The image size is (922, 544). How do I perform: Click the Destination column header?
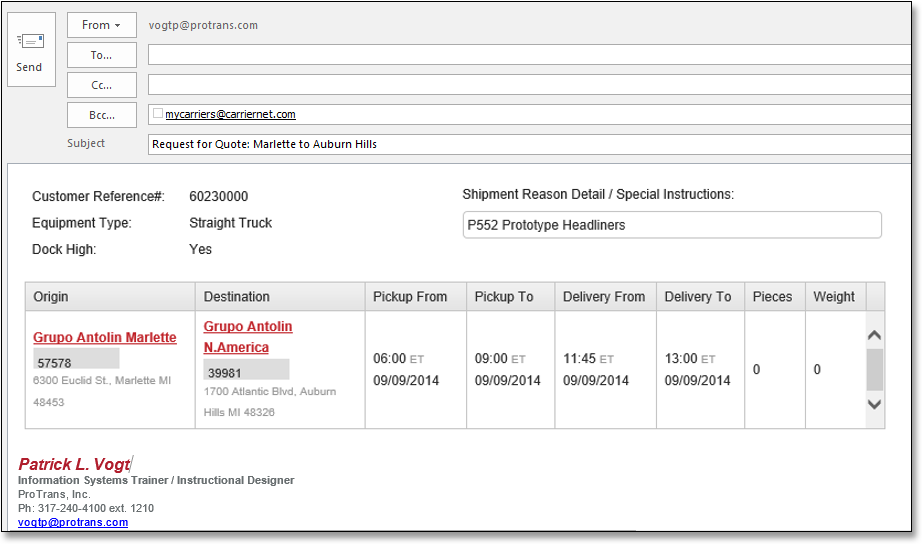click(x=280, y=297)
